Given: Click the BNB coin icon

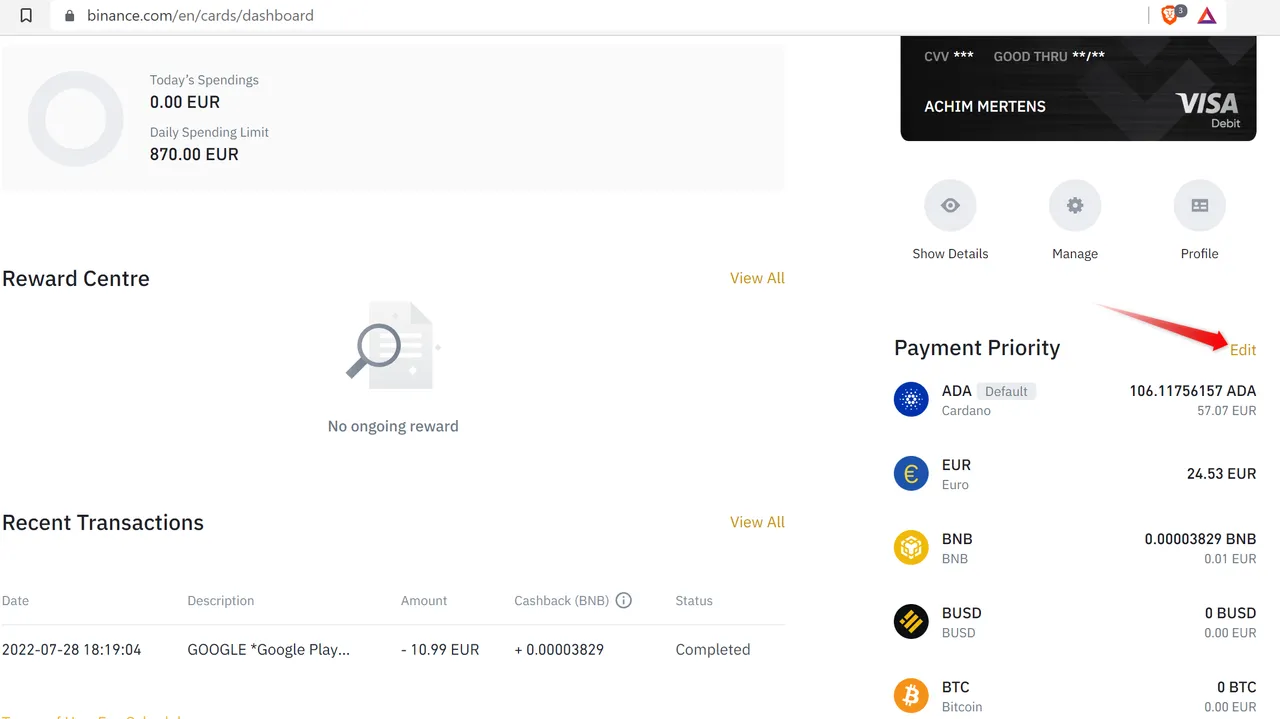Looking at the screenshot, I should coord(911,547).
